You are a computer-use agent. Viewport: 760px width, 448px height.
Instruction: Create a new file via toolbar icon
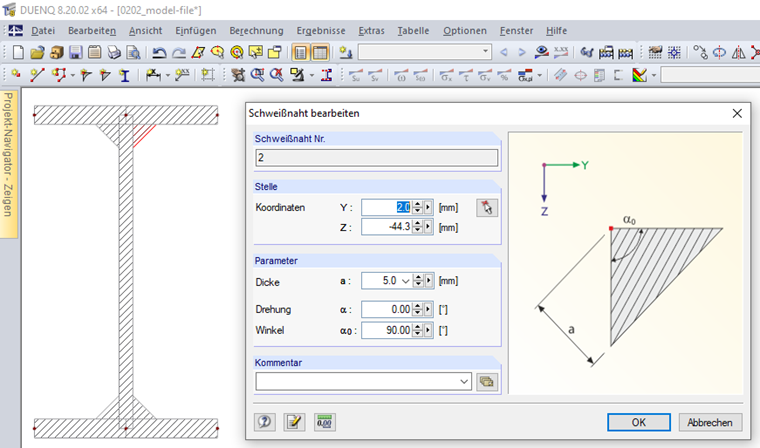tap(18, 52)
